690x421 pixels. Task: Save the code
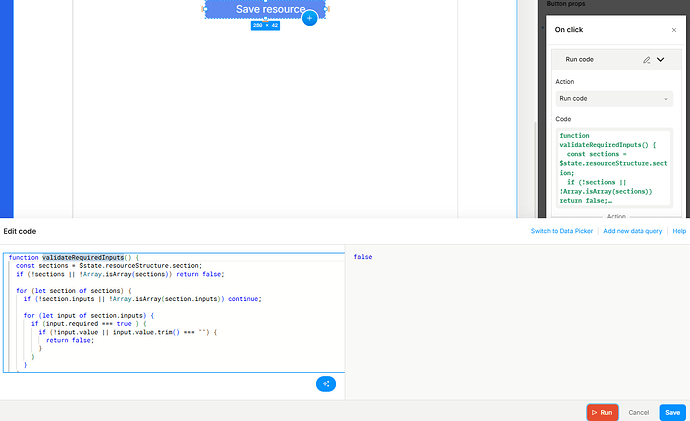pos(672,413)
